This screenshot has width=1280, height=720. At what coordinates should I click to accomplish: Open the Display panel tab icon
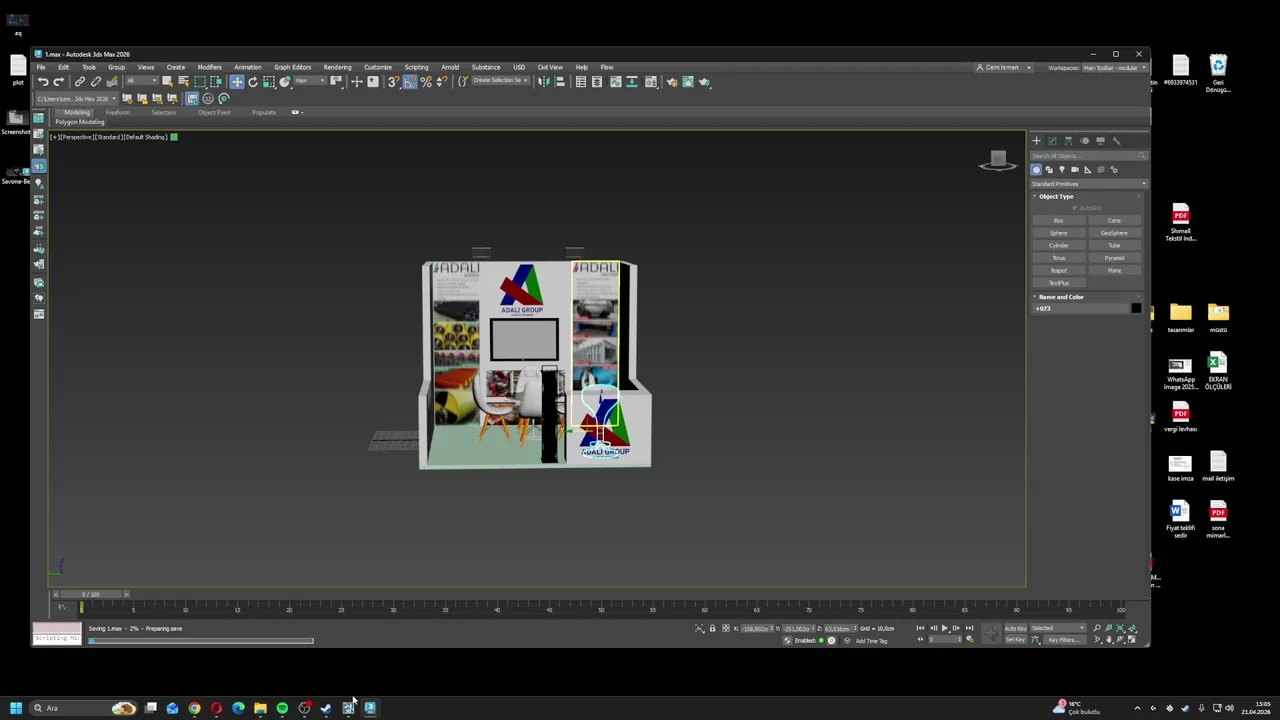coord(1100,141)
